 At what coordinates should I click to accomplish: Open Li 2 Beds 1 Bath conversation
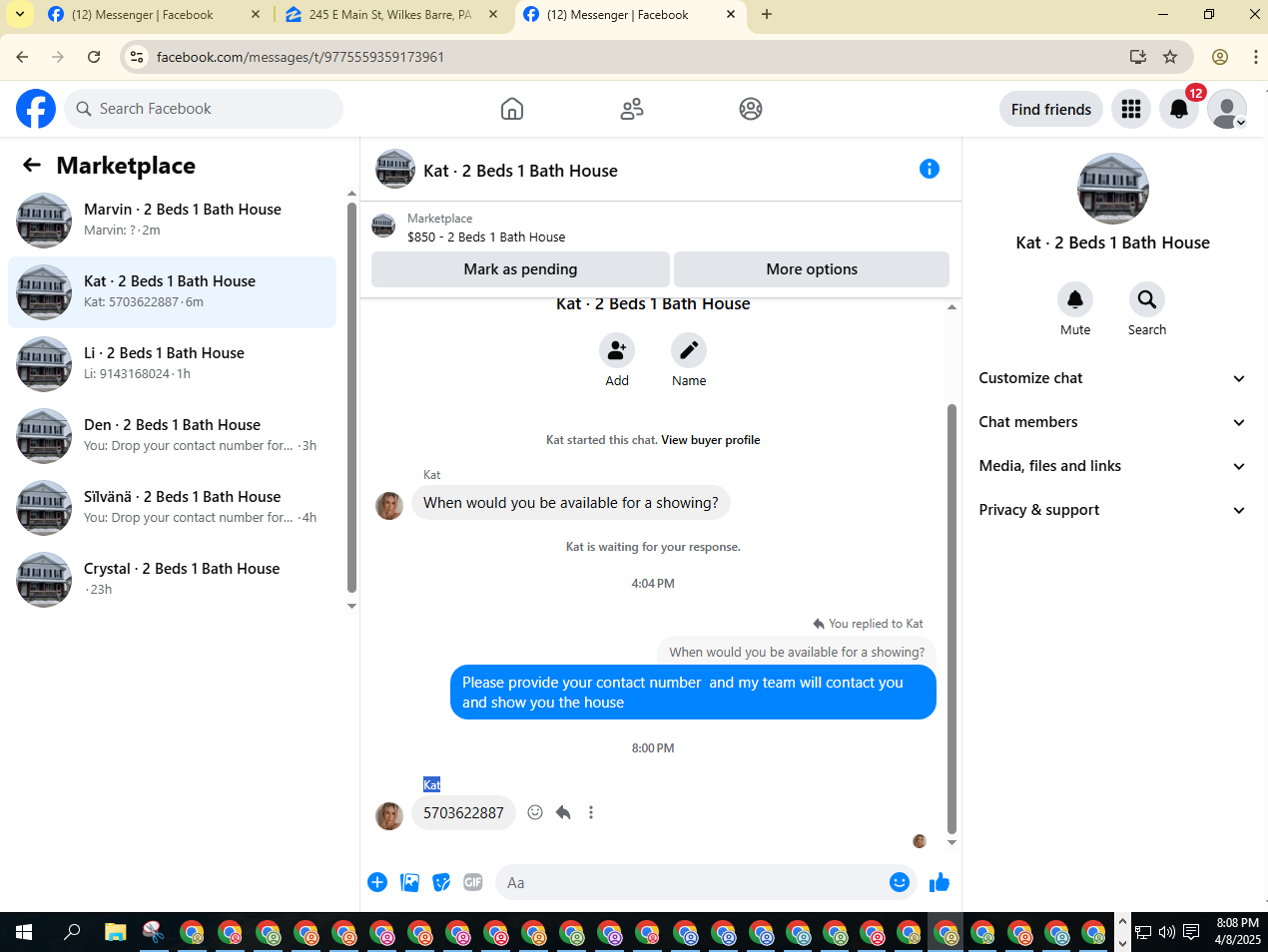click(173, 364)
